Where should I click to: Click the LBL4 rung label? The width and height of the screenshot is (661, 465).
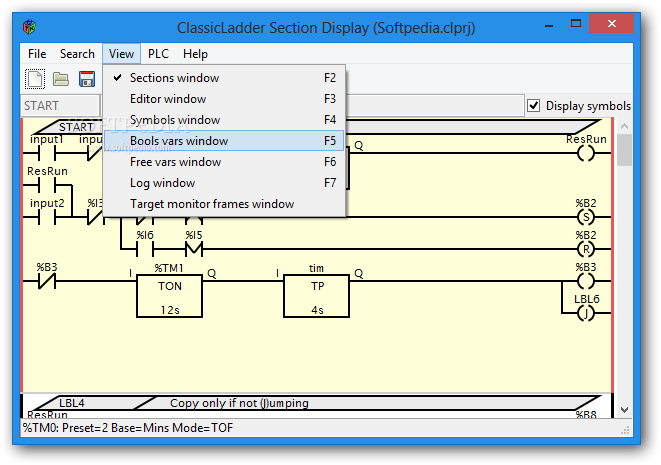pyautogui.click(x=72, y=403)
